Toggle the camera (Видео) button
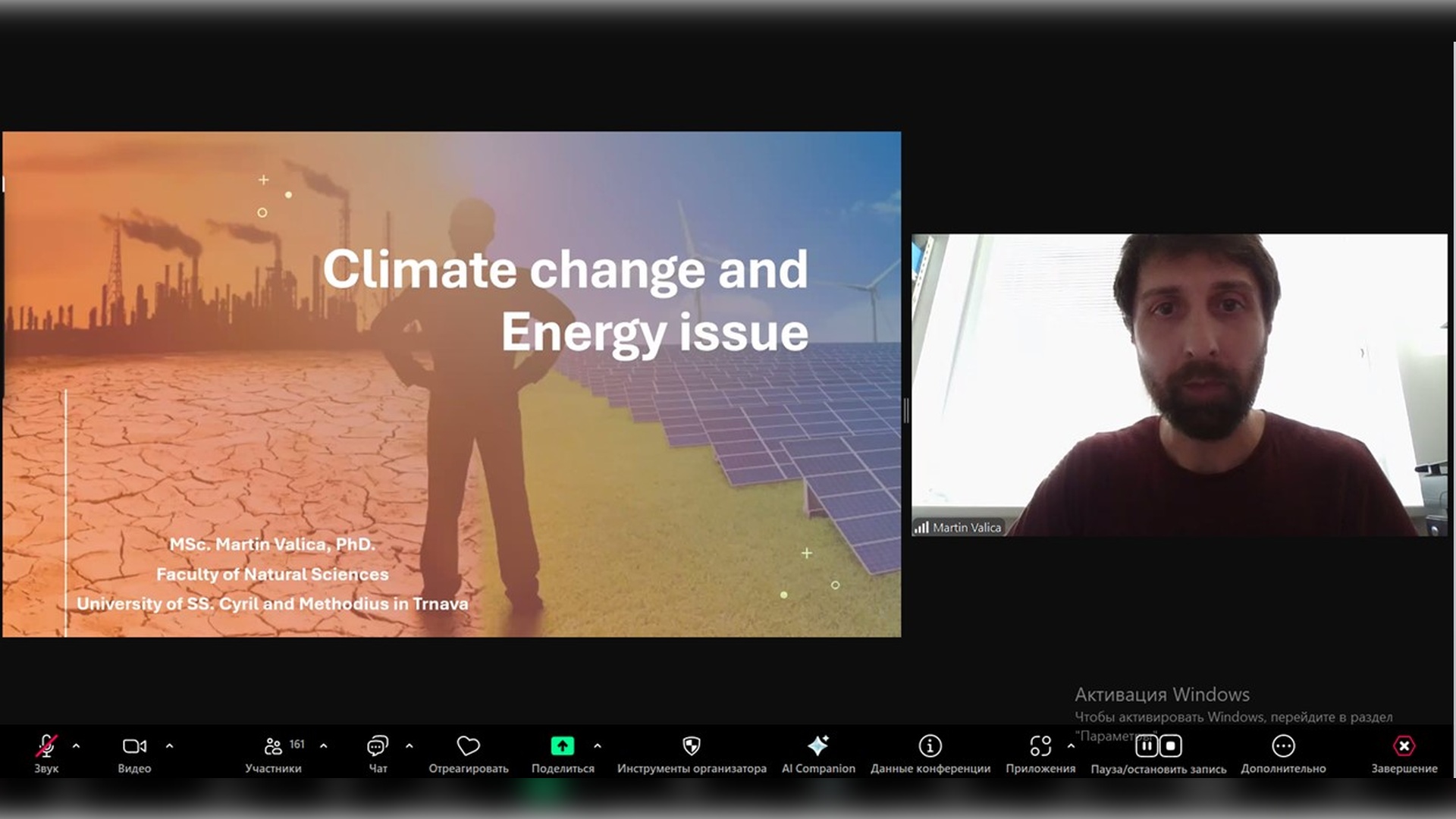1456x819 pixels. 134,747
